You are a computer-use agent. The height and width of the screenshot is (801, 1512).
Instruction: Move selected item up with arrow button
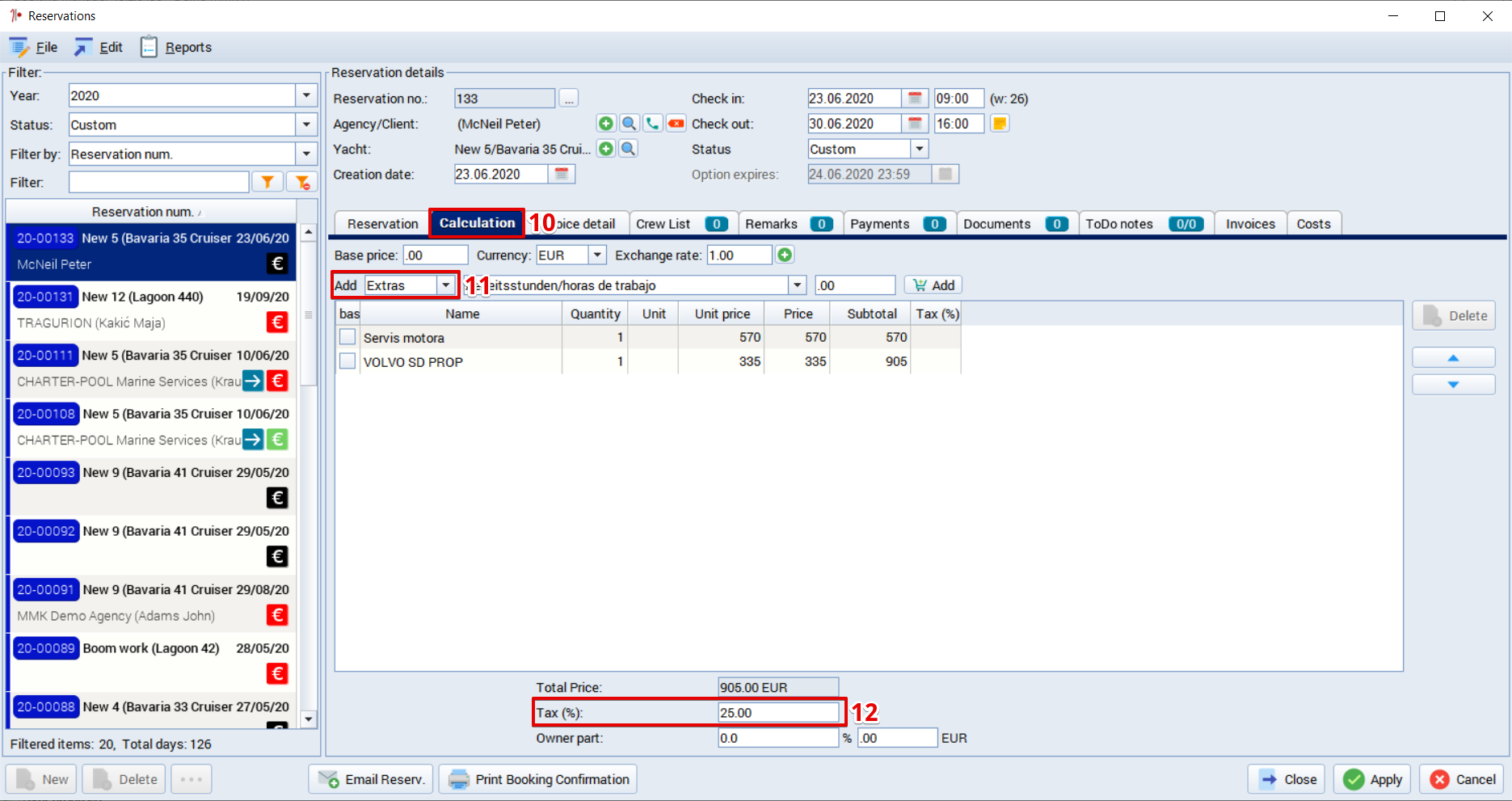click(x=1453, y=357)
